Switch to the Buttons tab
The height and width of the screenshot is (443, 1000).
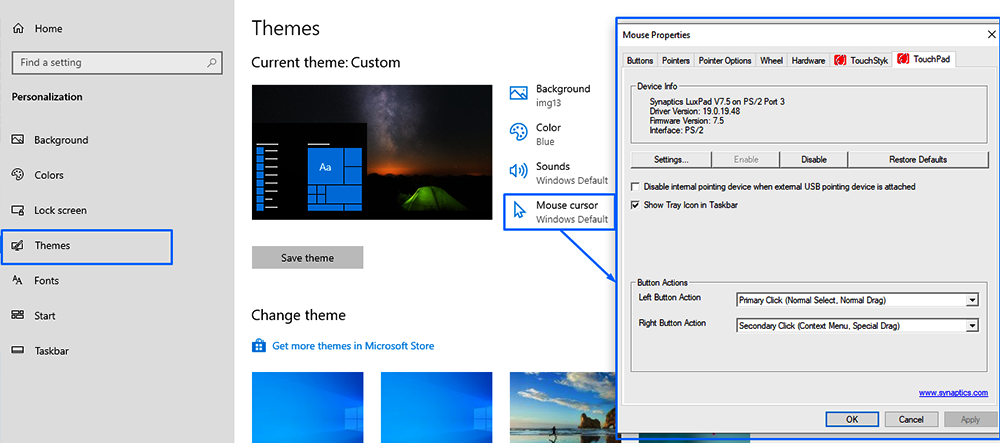tap(640, 61)
